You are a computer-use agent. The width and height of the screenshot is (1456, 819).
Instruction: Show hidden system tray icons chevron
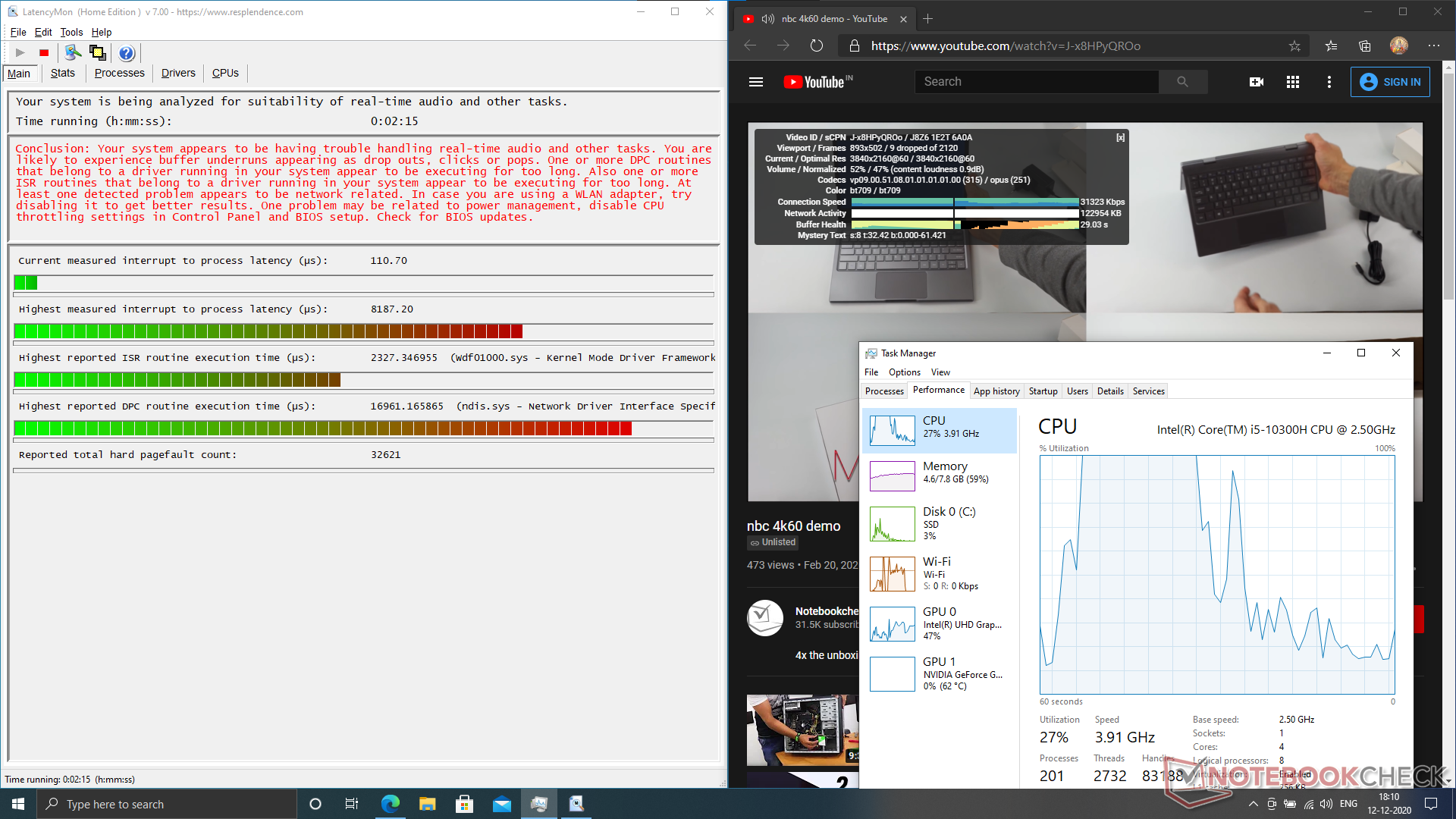[1253, 804]
